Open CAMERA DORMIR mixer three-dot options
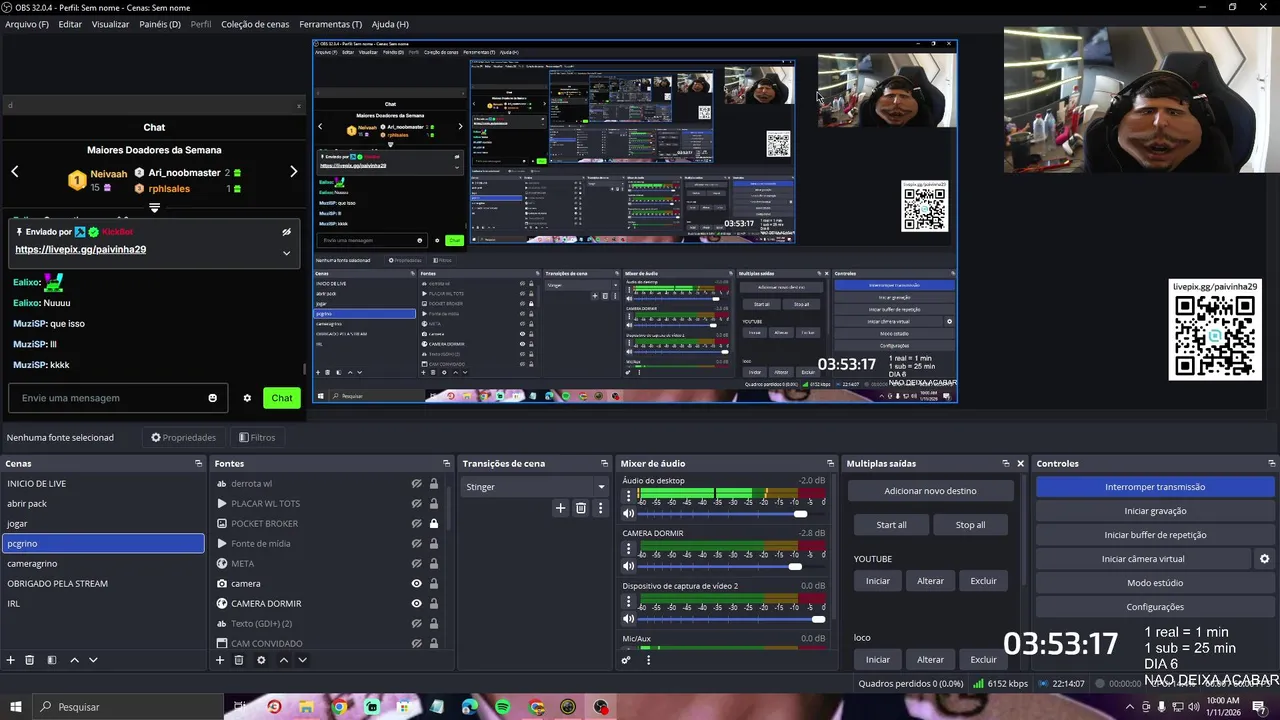The width and height of the screenshot is (1280, 720). pyautogui.click(x=629, y=549)
